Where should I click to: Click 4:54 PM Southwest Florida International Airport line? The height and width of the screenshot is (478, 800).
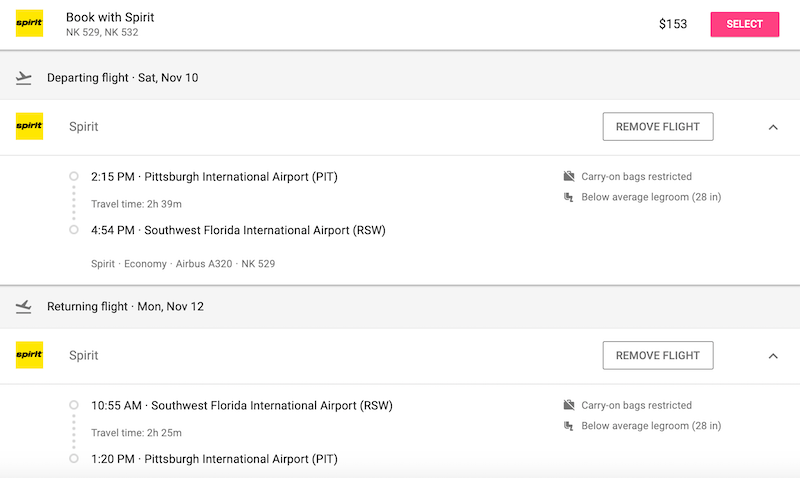[238, 230]
